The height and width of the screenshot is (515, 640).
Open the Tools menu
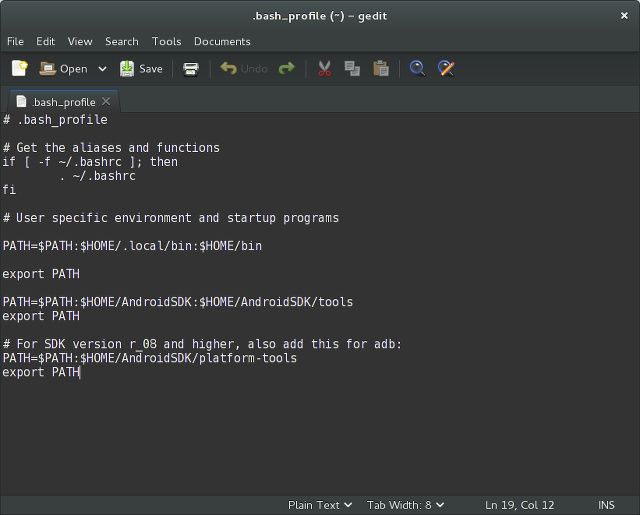[166, 41]
